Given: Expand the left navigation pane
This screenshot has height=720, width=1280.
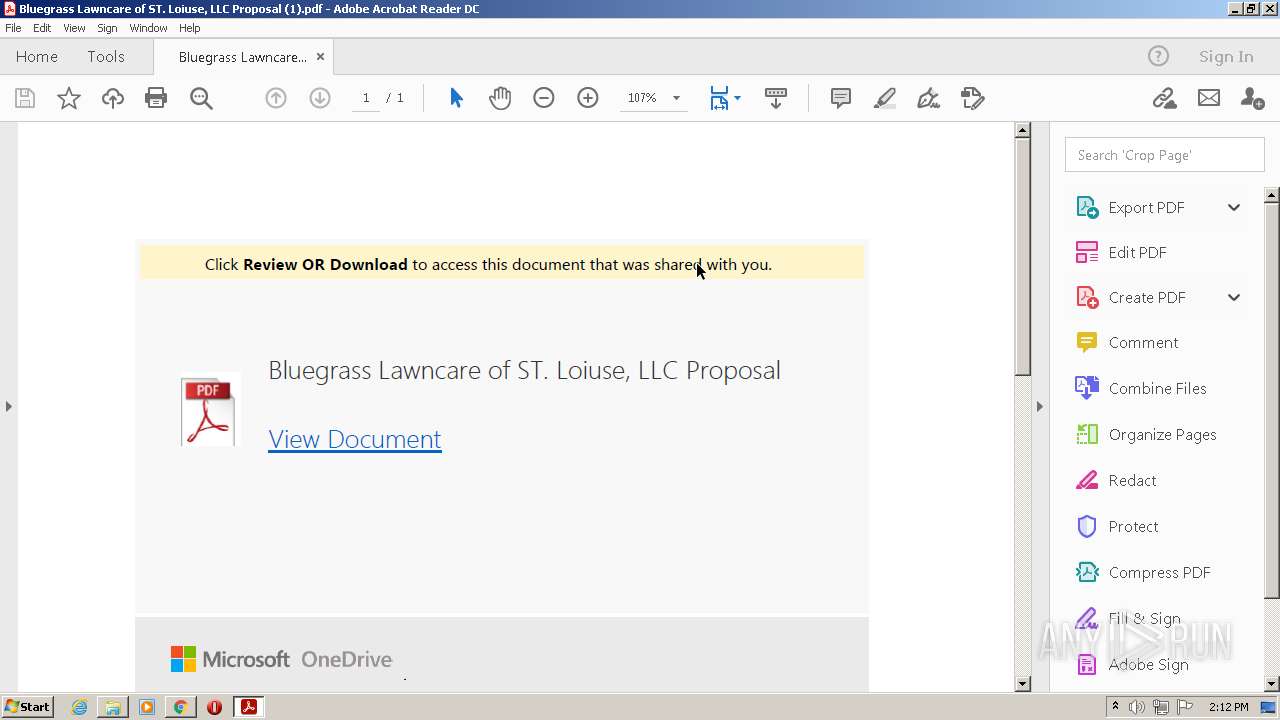Looking at the screenshot, I should click(8, 406).
